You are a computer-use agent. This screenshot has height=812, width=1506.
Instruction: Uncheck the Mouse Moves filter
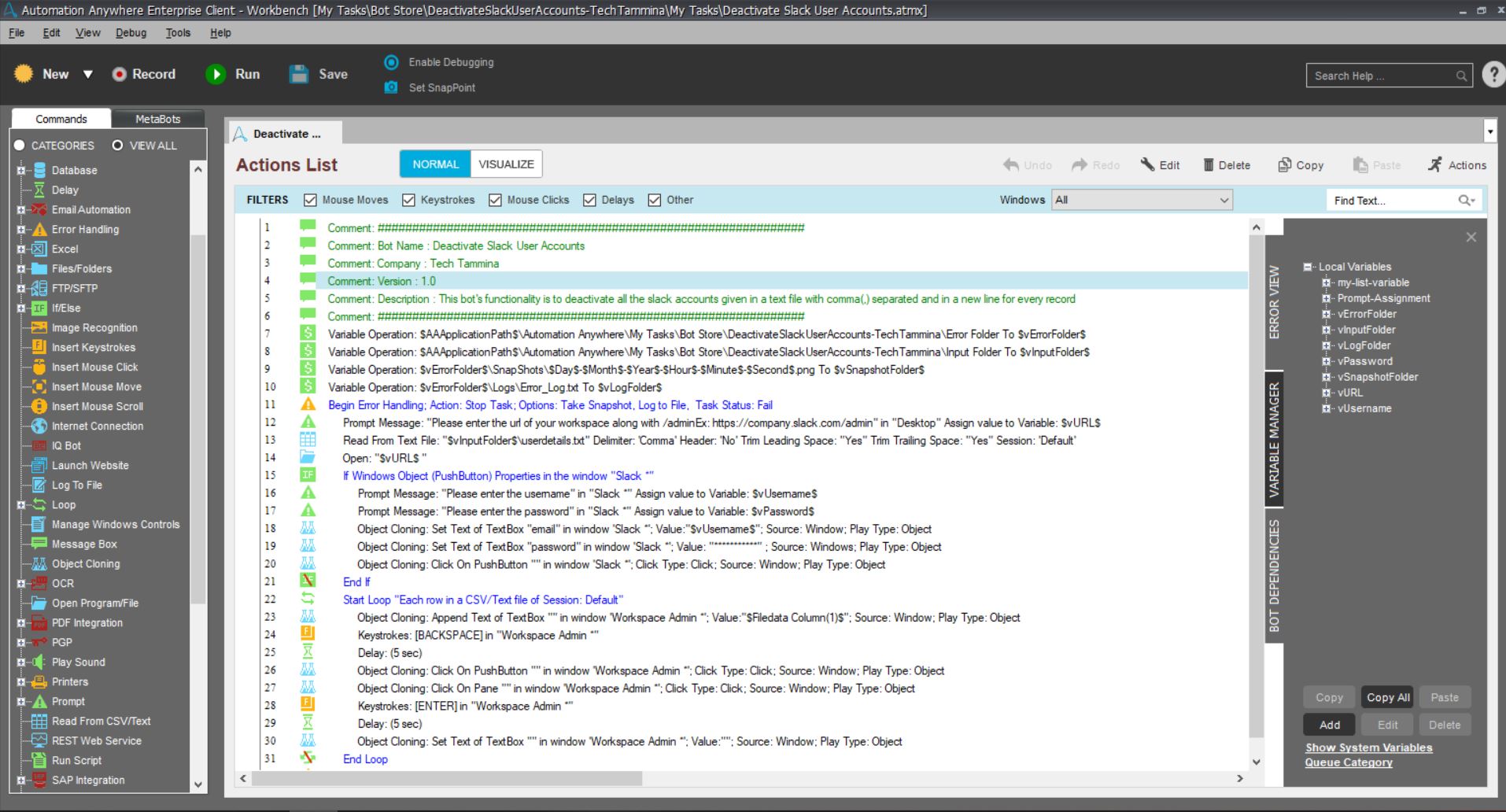click(310, 200)
